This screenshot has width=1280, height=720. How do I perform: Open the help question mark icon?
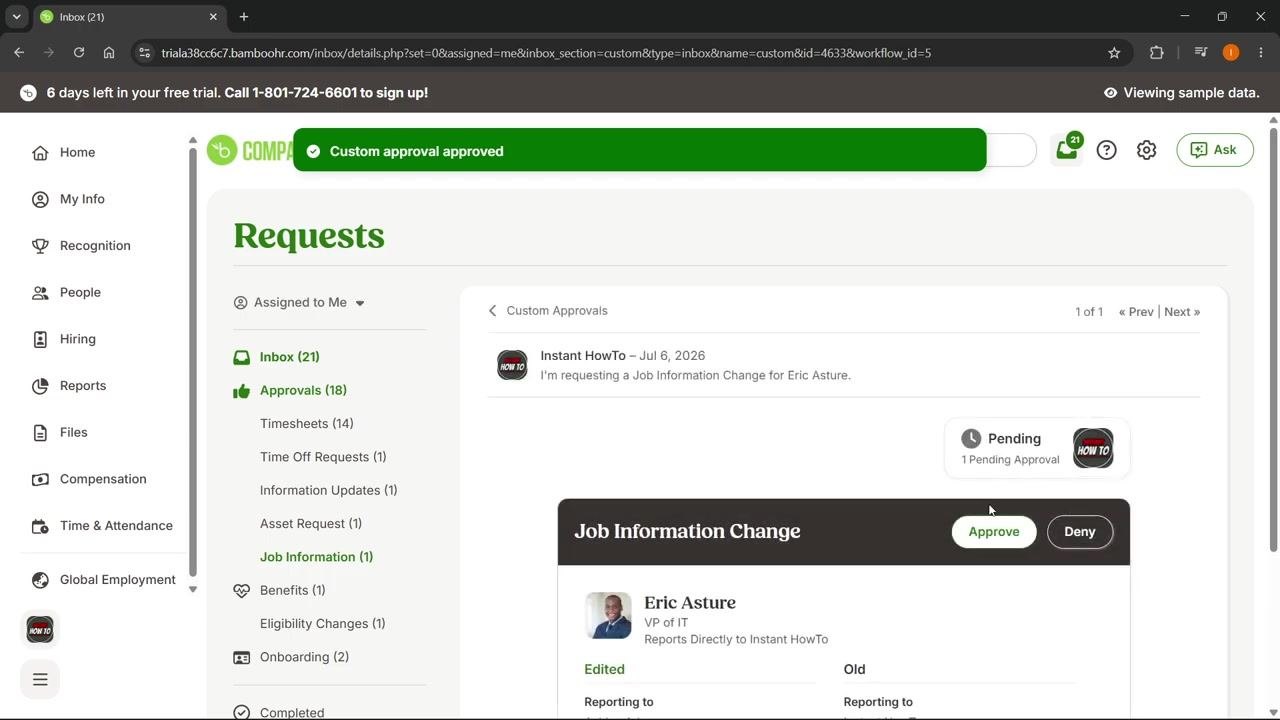pos(1106,150)
